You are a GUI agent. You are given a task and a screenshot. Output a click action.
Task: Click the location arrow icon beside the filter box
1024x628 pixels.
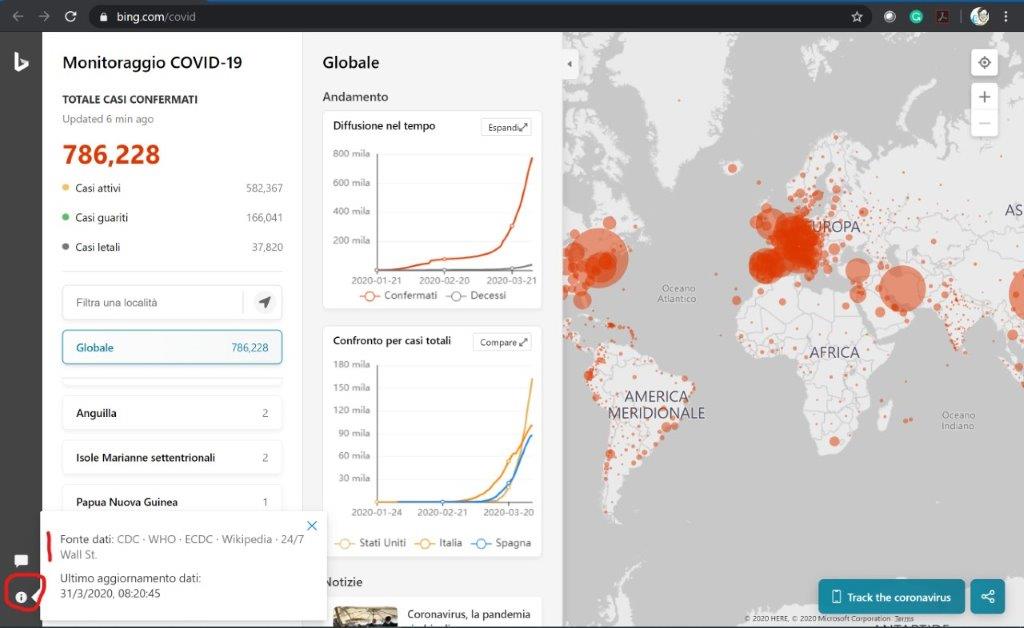264,302
